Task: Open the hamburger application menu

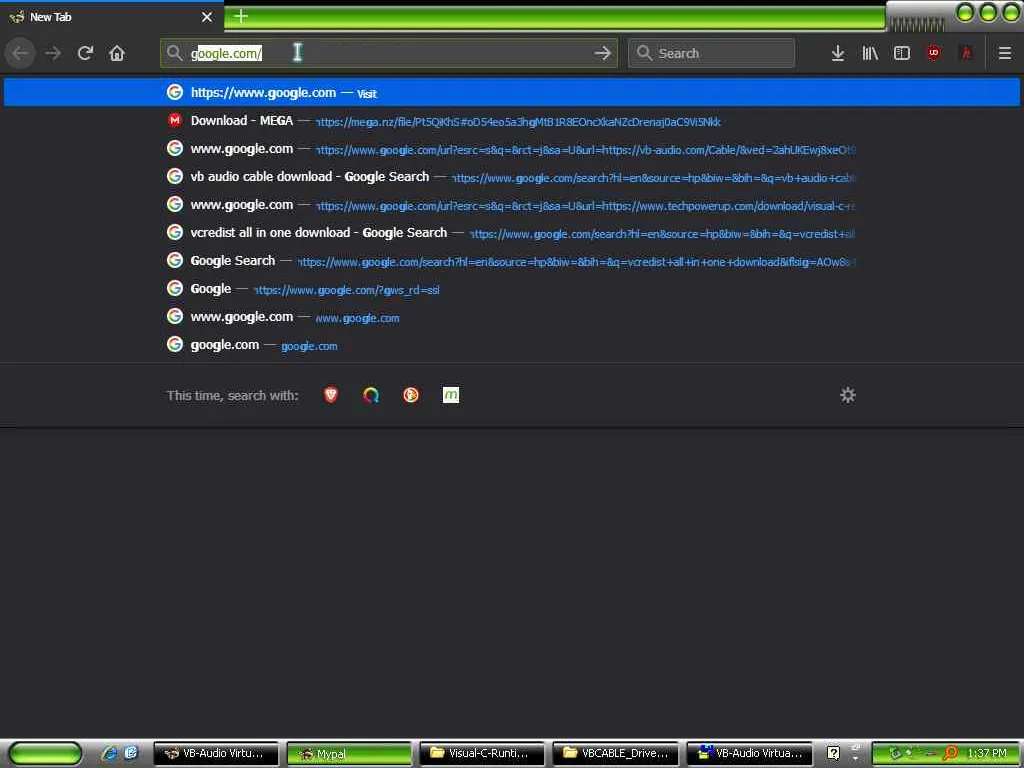Action: [1004, 53]
